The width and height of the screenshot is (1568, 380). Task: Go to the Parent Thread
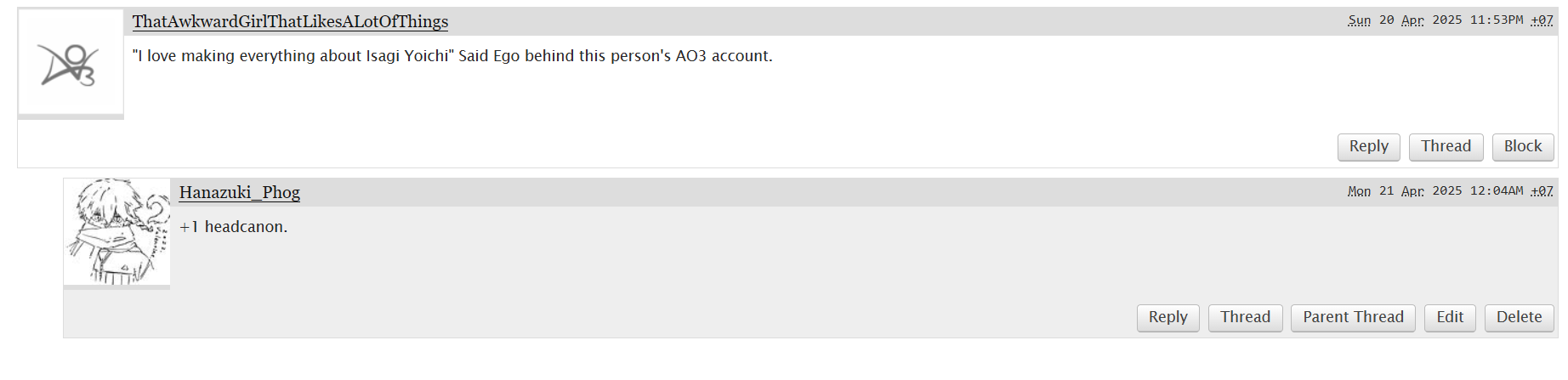pyautogui.click(x=1353, y=317)
